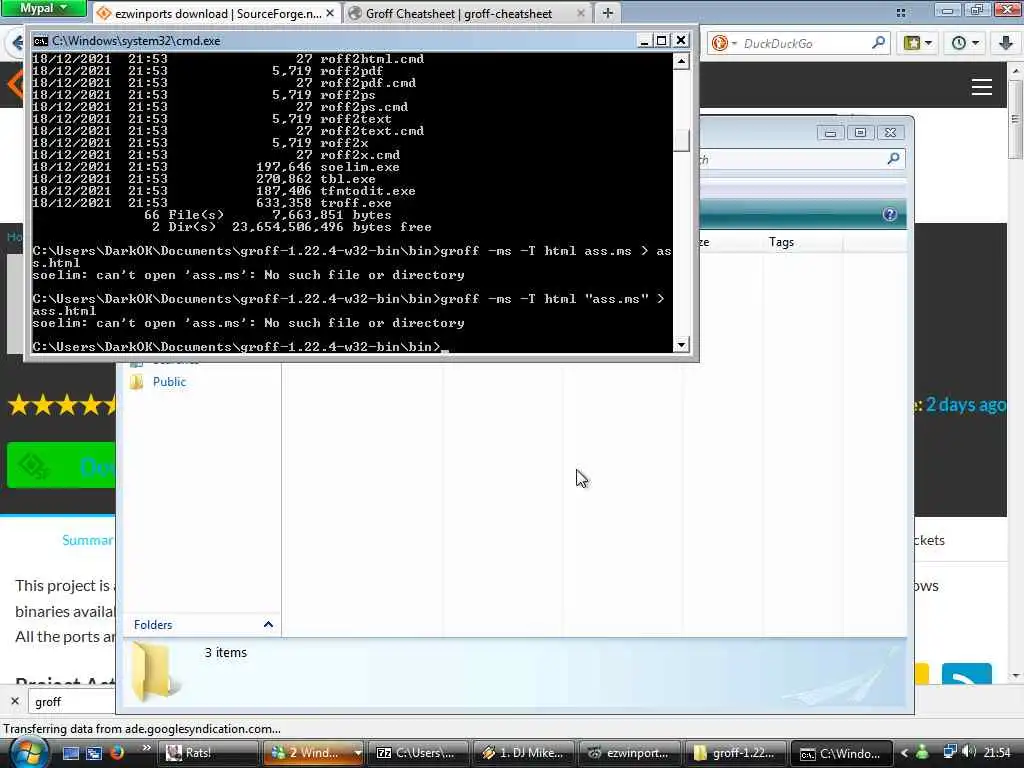Close the find bar with X
1024x768 pixels.
pyautogui.click(x=15, y=701)
